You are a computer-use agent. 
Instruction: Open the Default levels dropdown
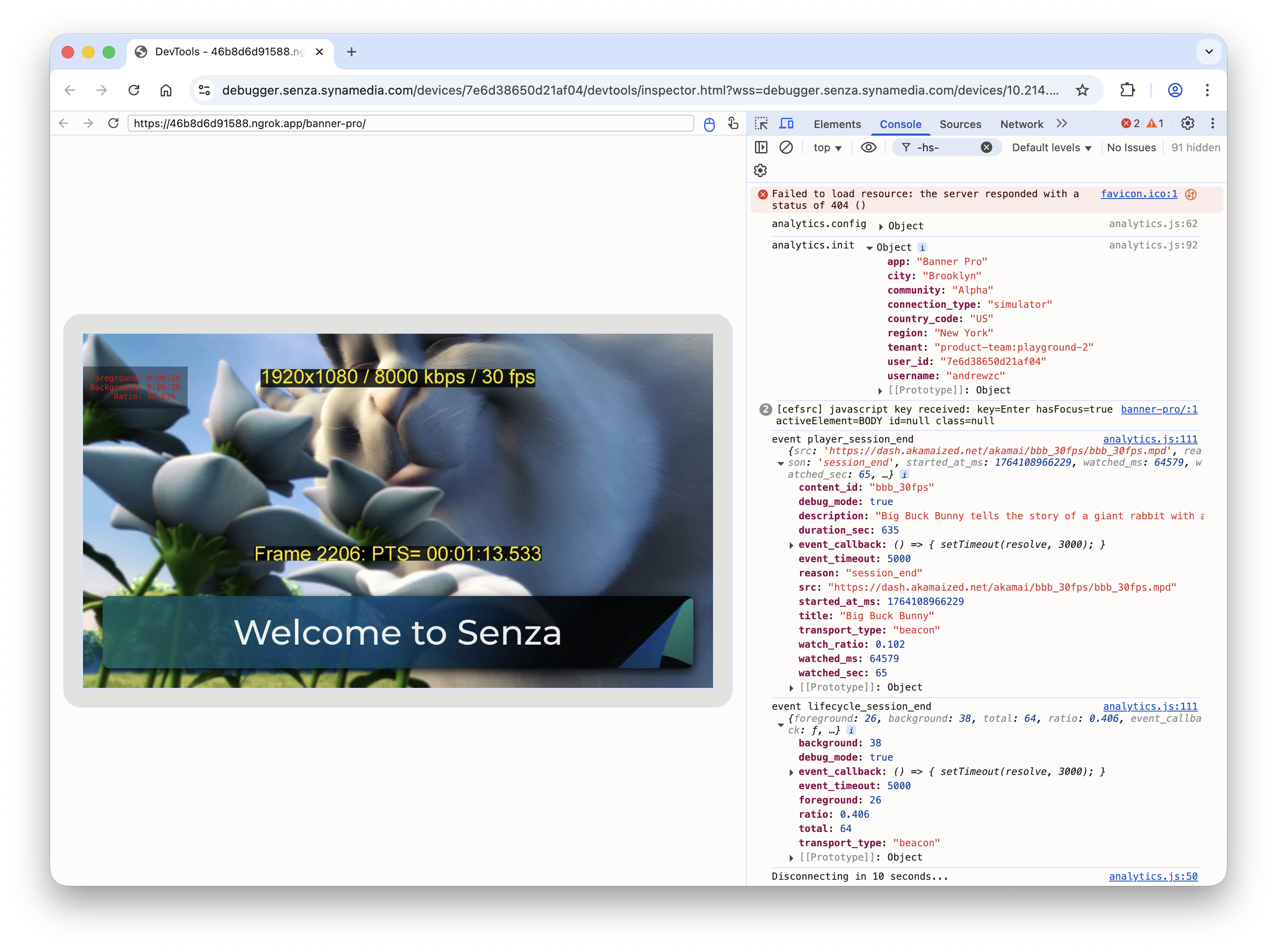point(1051,148)
